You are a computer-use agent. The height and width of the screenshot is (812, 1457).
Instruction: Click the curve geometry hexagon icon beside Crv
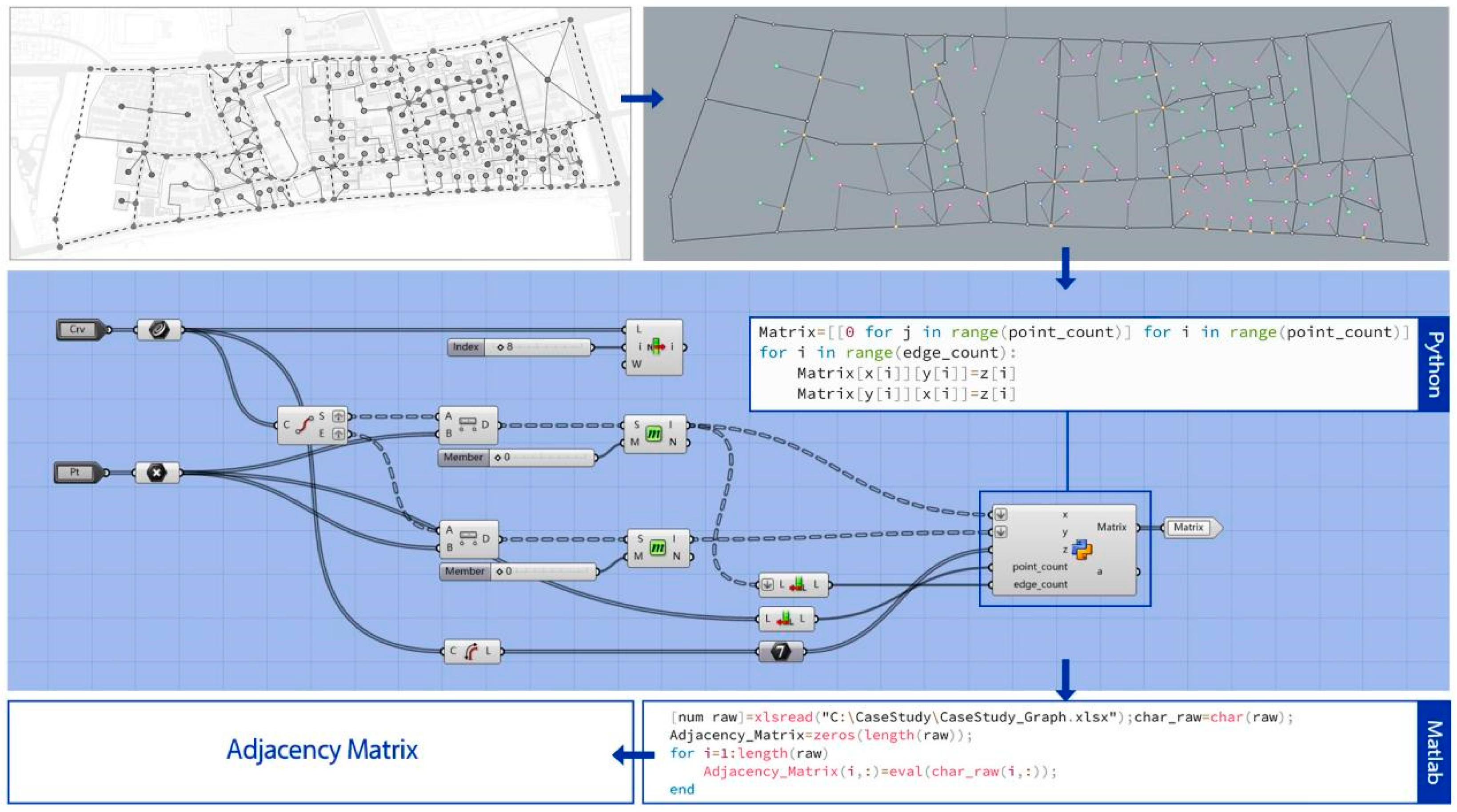(159, 329)
